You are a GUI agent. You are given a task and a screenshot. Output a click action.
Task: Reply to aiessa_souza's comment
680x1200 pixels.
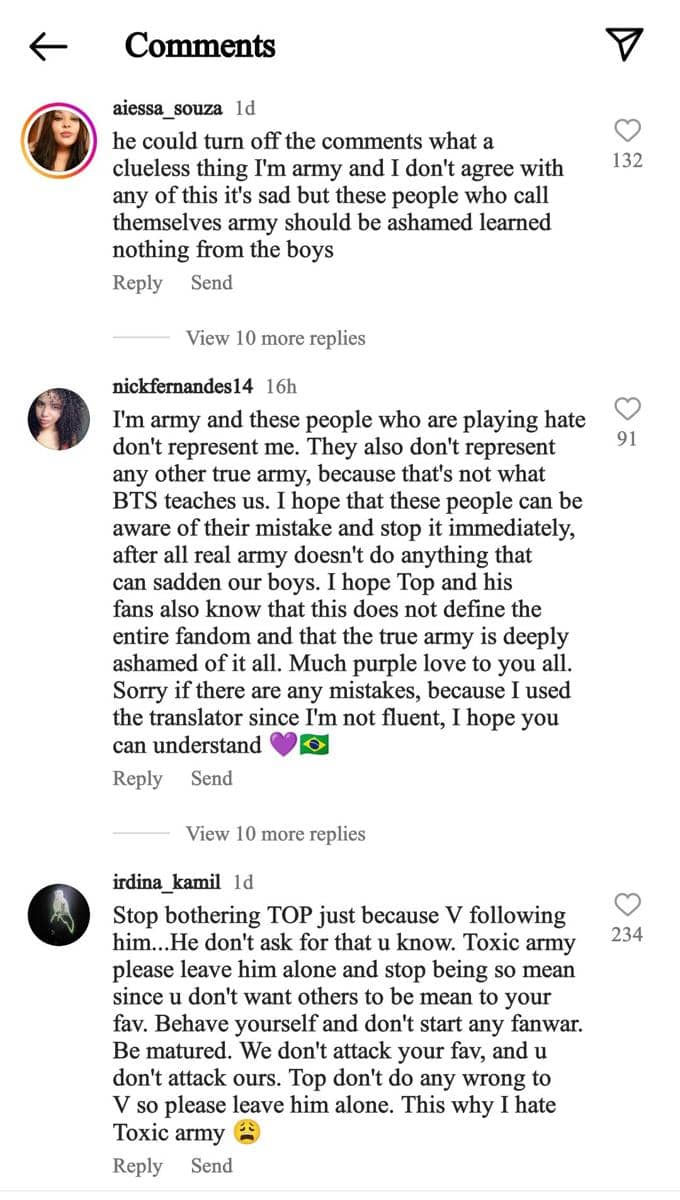pos(137,283)
